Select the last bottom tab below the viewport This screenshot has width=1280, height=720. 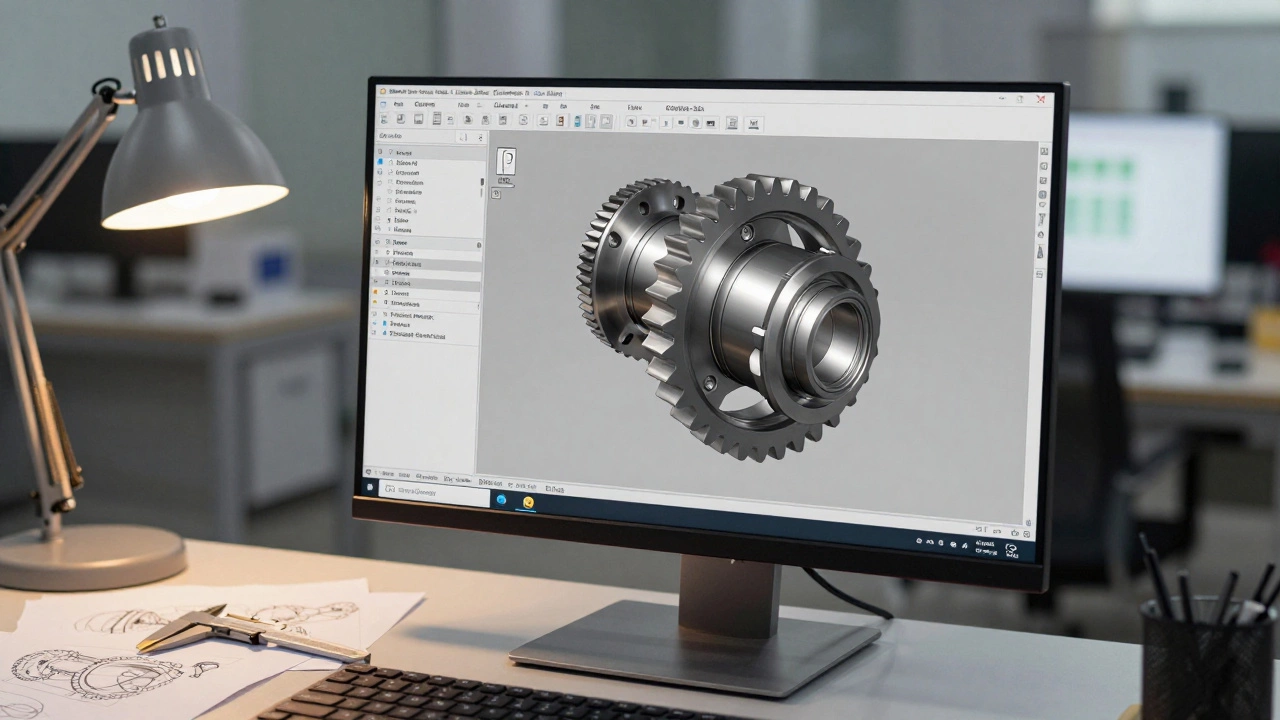pyautogui.click(x=555, y=489)
